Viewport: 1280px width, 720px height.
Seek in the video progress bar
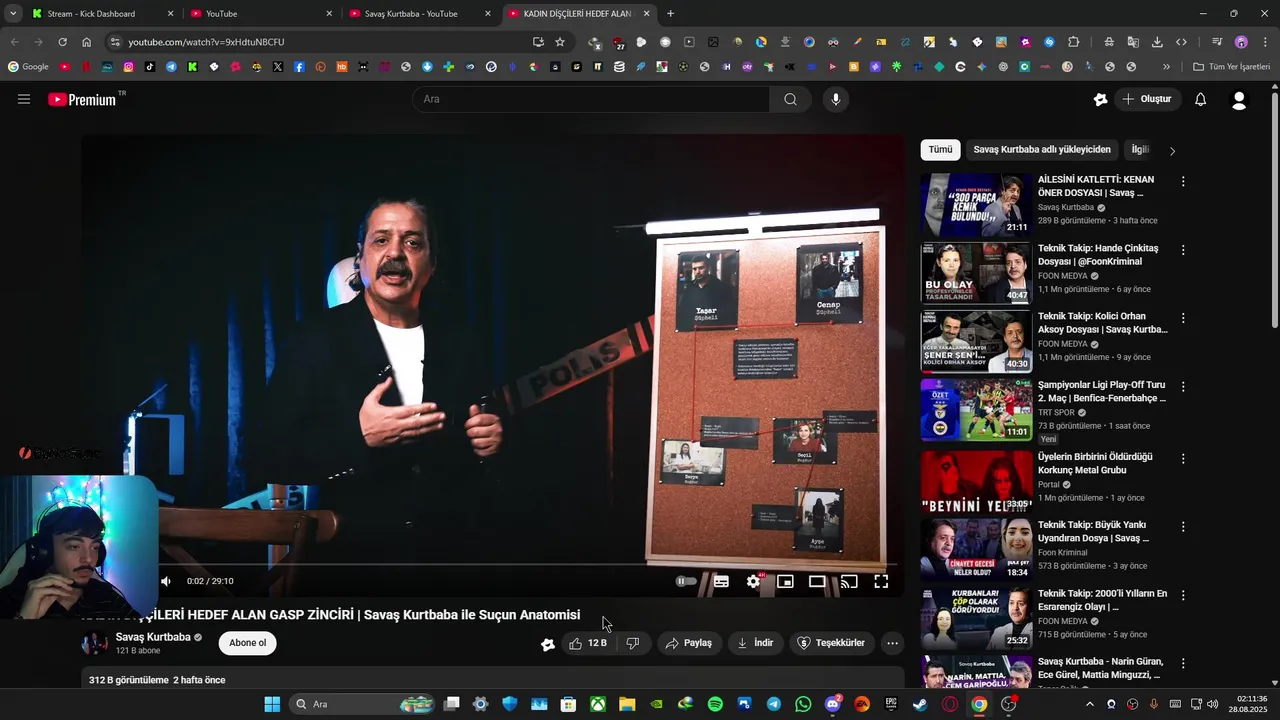[493, 565]
